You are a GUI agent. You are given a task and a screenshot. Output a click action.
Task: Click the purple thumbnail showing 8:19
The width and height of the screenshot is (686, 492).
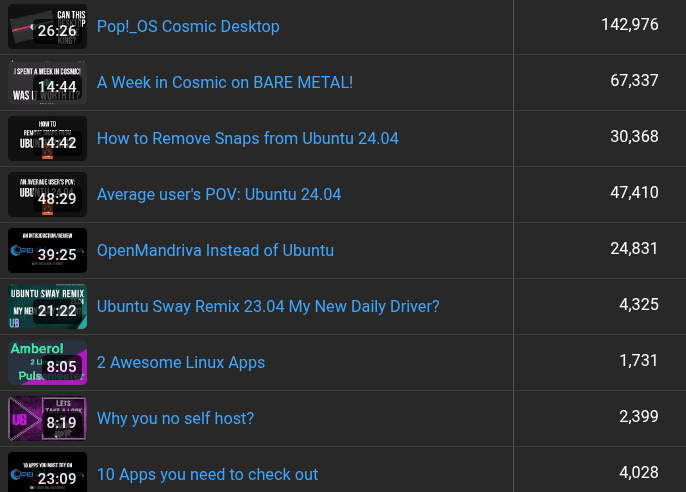pyautogui.click(x=47, y=418)
